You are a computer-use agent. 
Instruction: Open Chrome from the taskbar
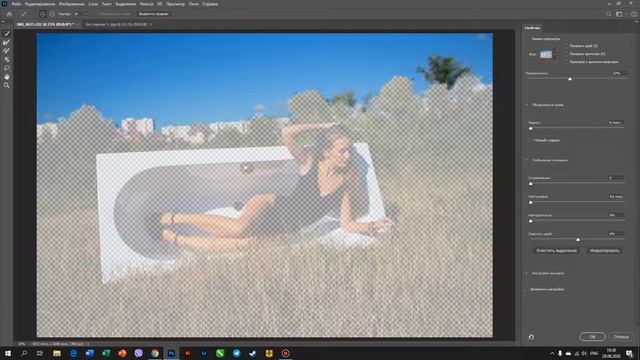pos(155,353)
